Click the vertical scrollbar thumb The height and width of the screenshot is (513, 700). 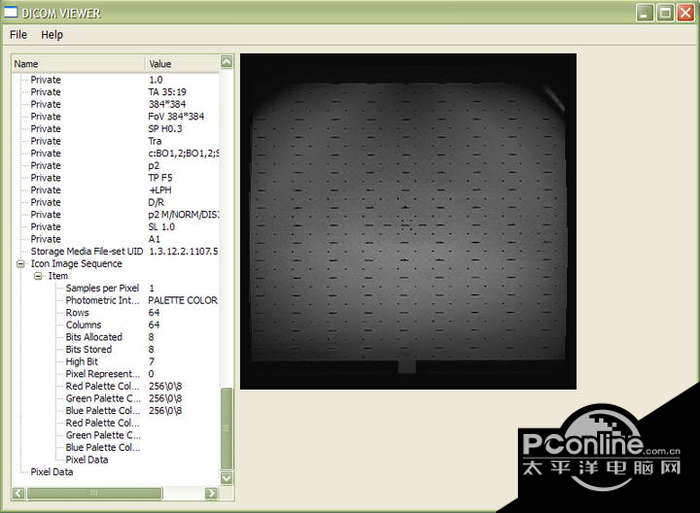click(226, 428)
